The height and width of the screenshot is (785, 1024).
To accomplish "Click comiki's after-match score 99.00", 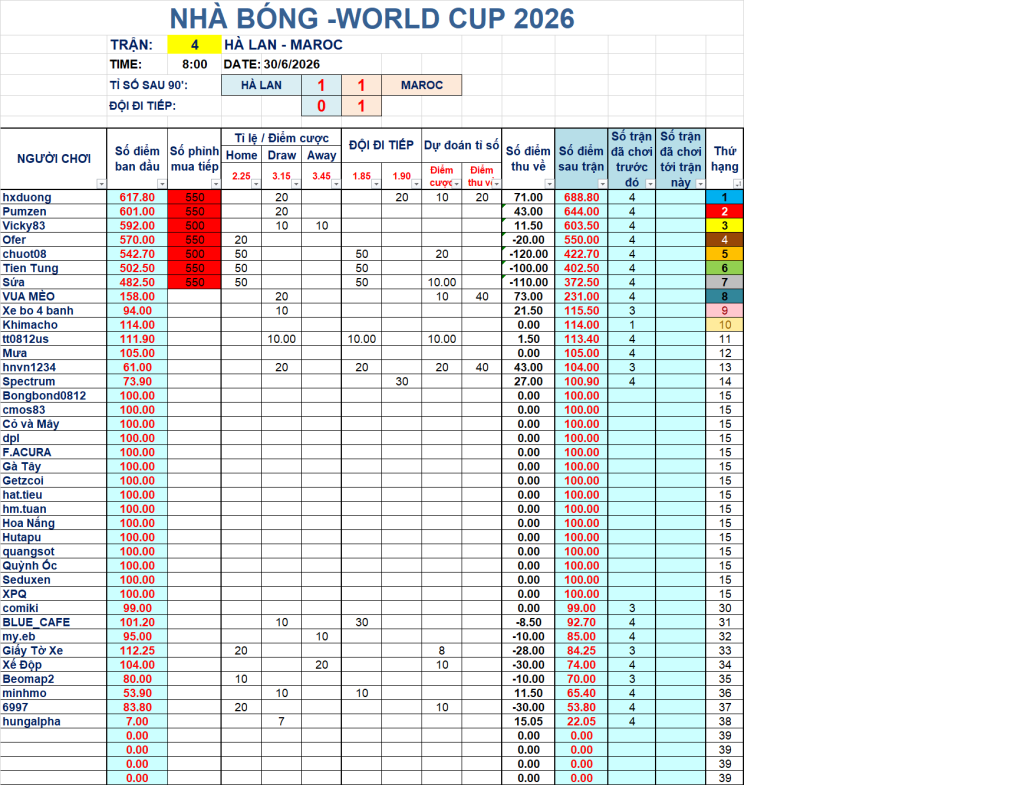I will (x=581, y=609).
